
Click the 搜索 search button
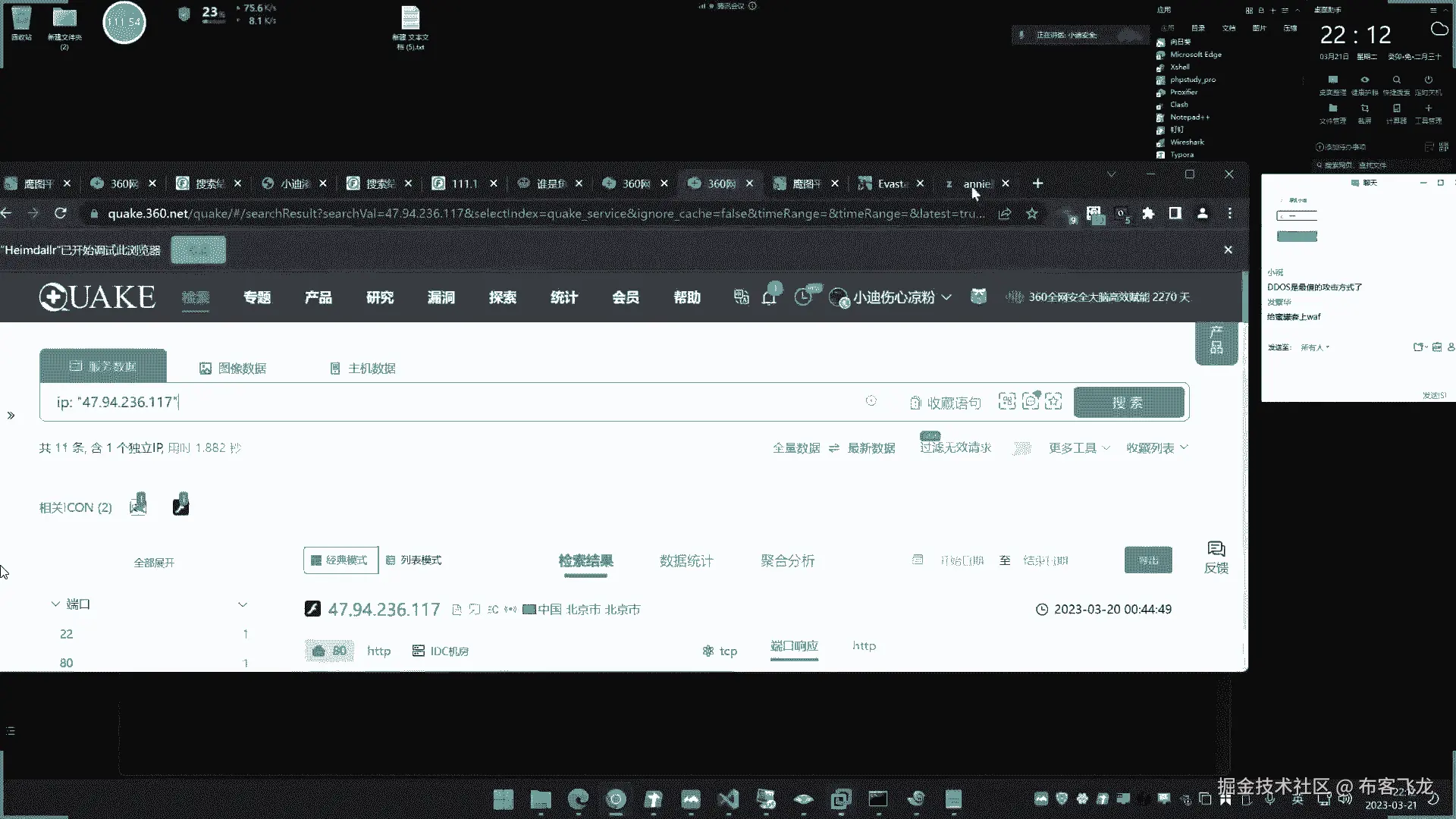click(x=1128, y=403)
